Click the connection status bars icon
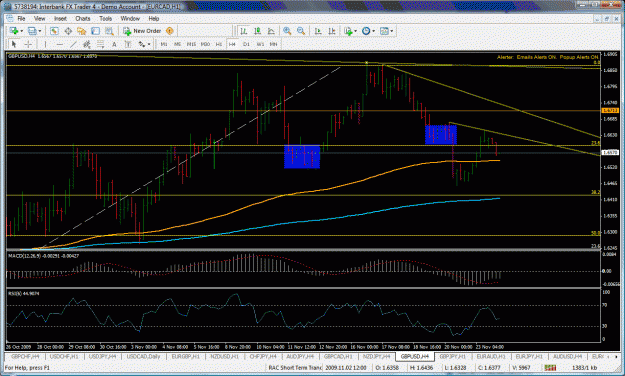The image size is (625, 376). click(550, 367)
